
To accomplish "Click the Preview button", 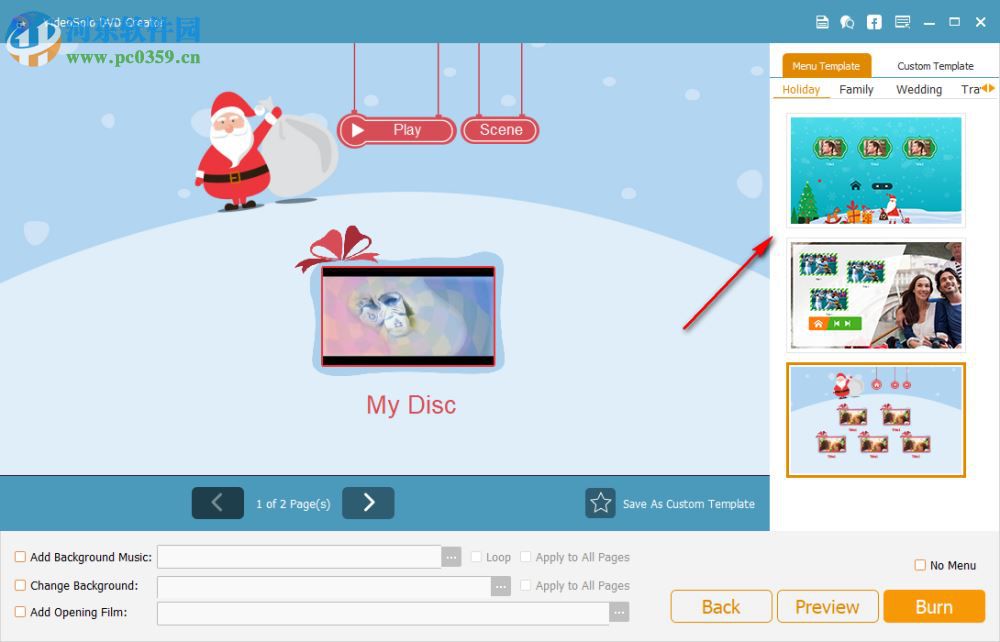I will coord(827,606).
